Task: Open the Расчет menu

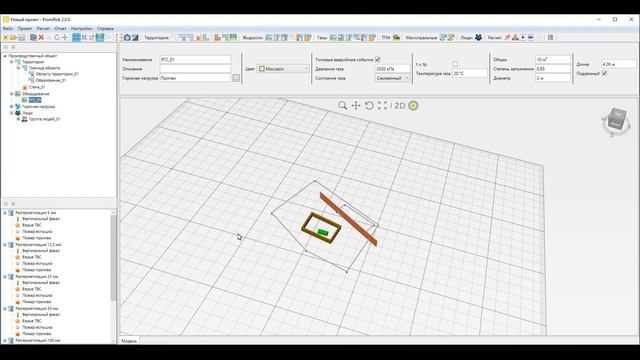Action: tap(43, 29)
